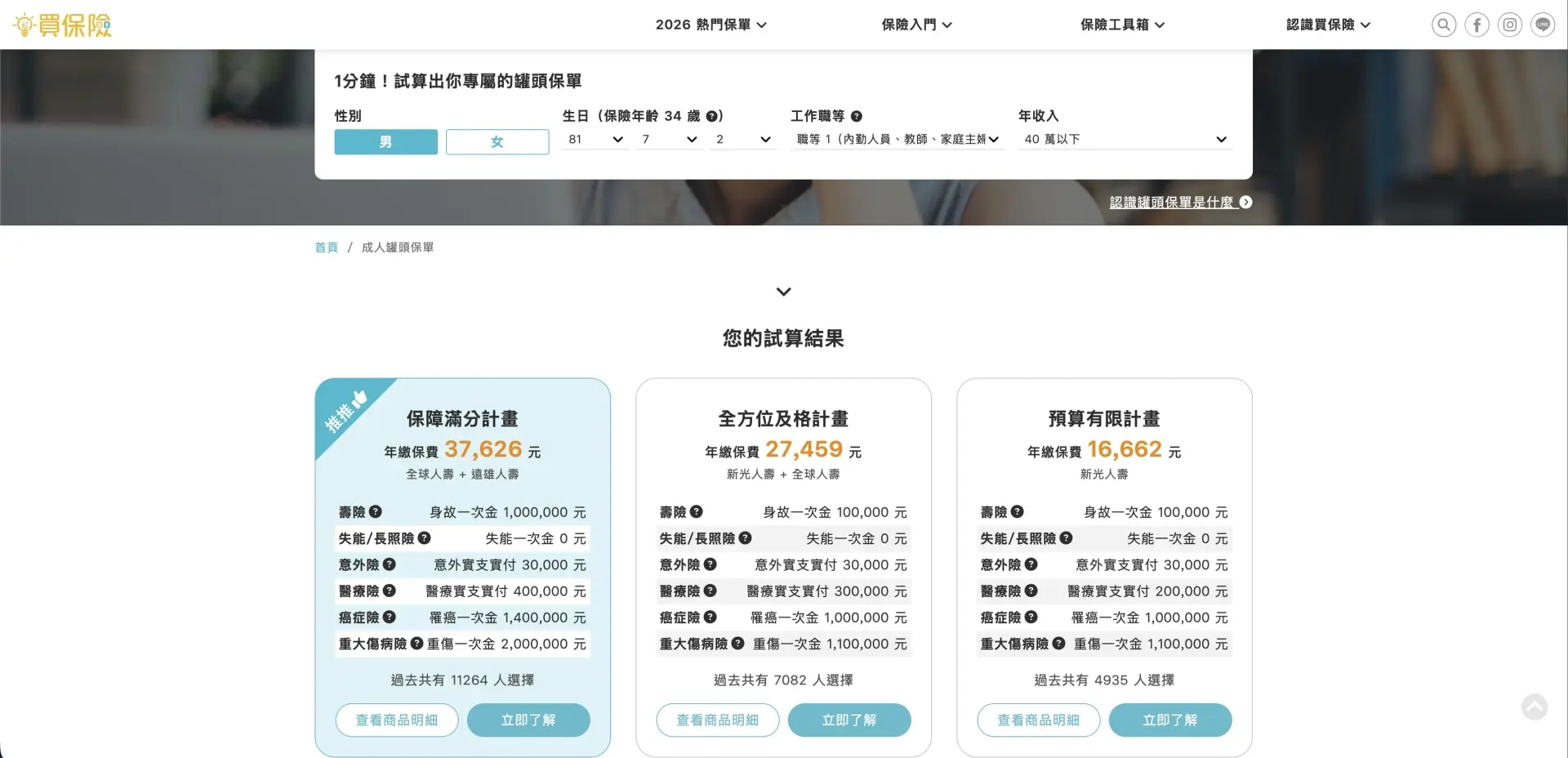Click 過去共有 11264 人選擇 text
The width and height of the screenshot is (1568, 758).
tap(462, 680)
